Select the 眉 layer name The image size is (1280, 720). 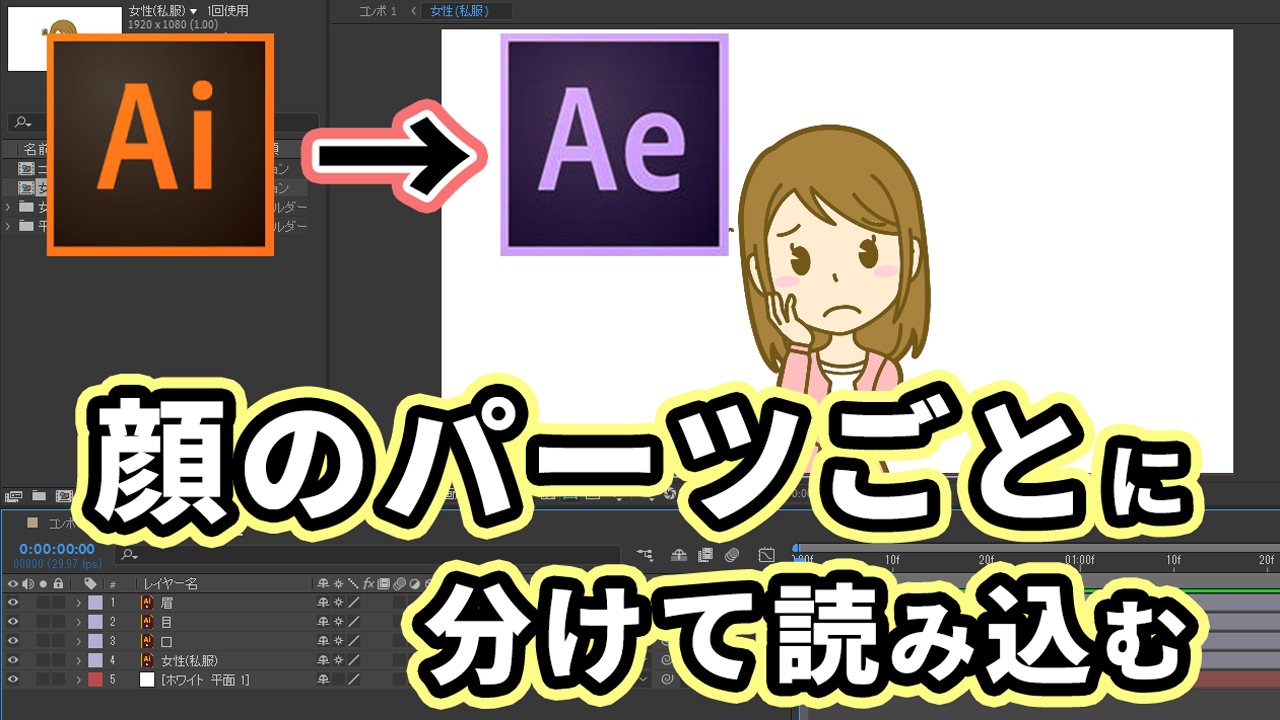167,603
